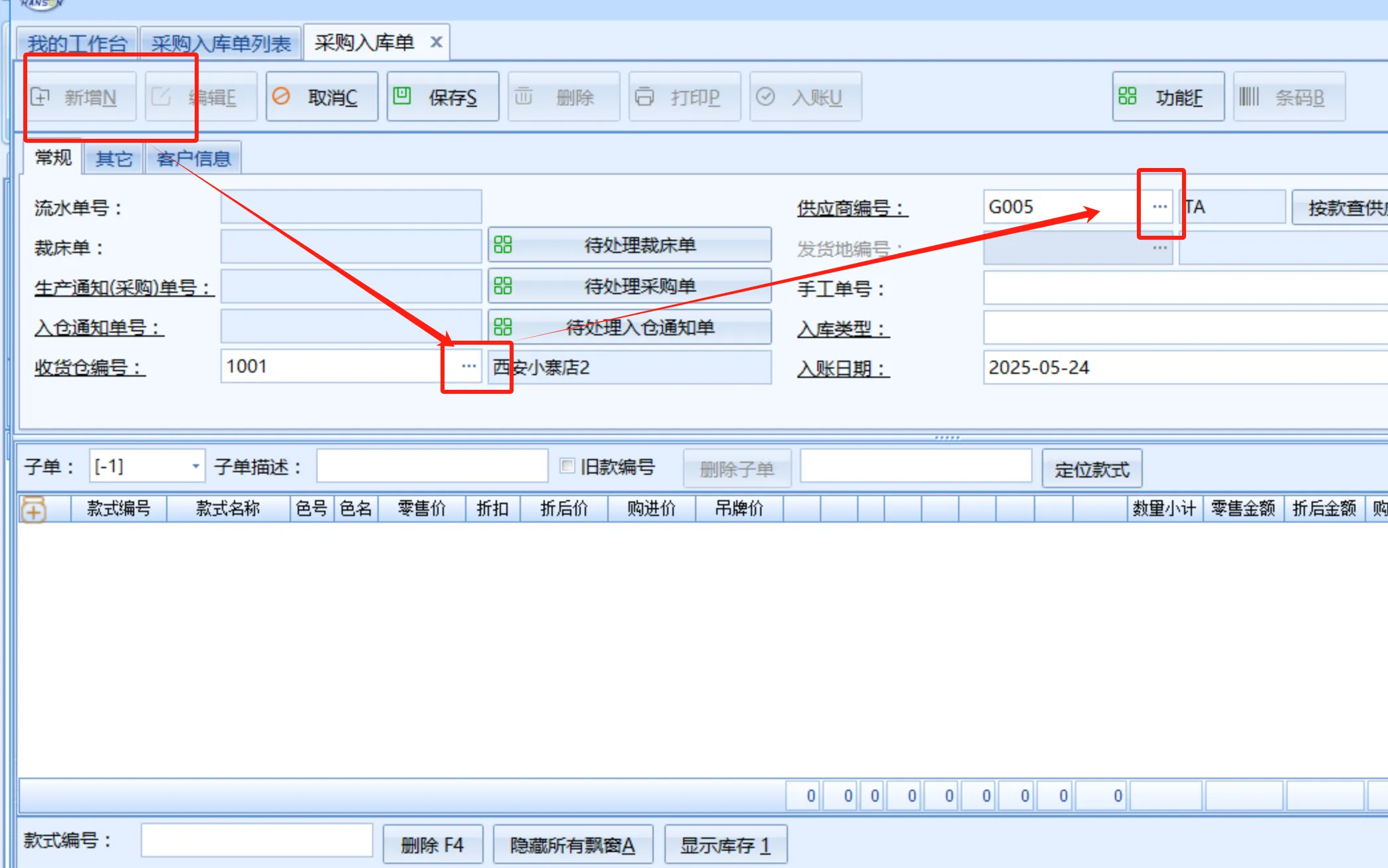
Task: Open lookup ellipsis for 供应商编号 field
Action: [x=1159, y=207]
